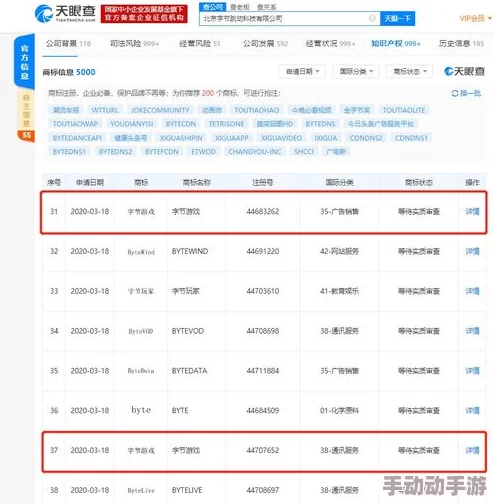This screenshot has height=504, width=493.
Task: Click the BYTECDN trademark tag
Action: (181, 124)
